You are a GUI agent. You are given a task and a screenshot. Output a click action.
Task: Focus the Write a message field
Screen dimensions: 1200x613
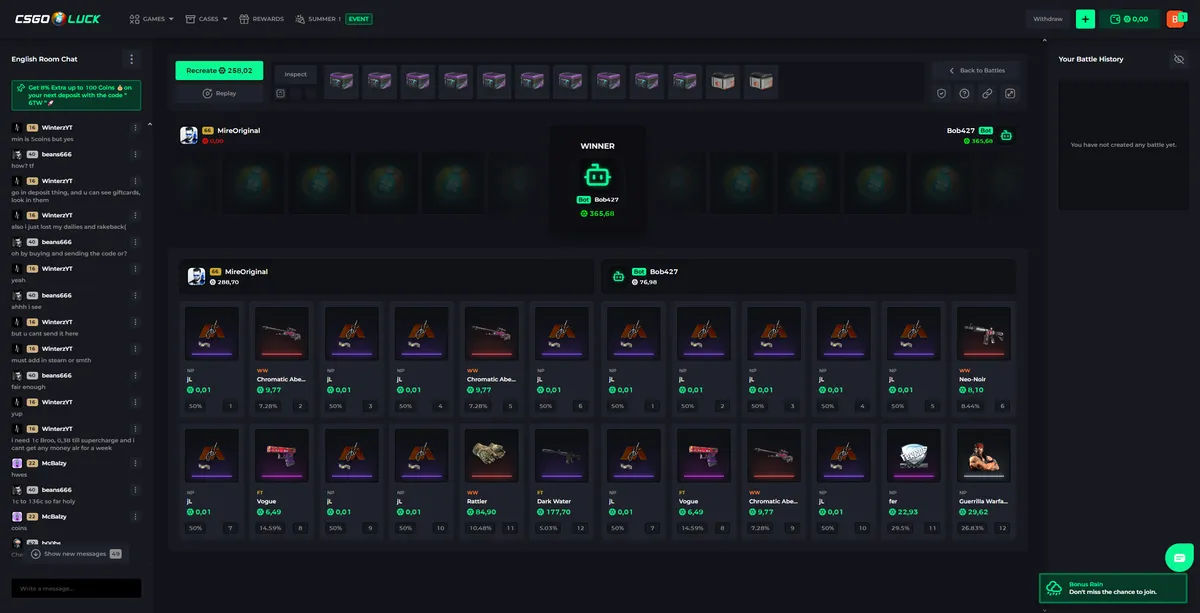pos(76,588)
